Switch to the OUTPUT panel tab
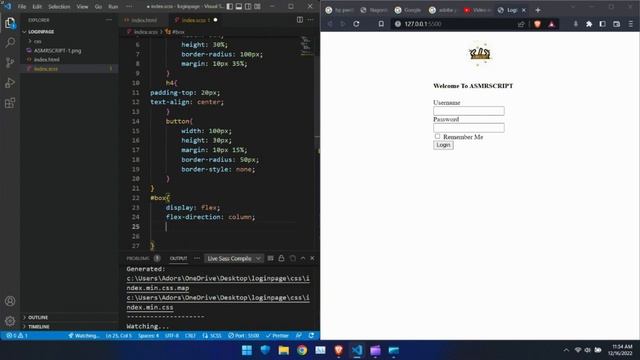The width and height of the screenshot is (640, 360). pos(178,258)
